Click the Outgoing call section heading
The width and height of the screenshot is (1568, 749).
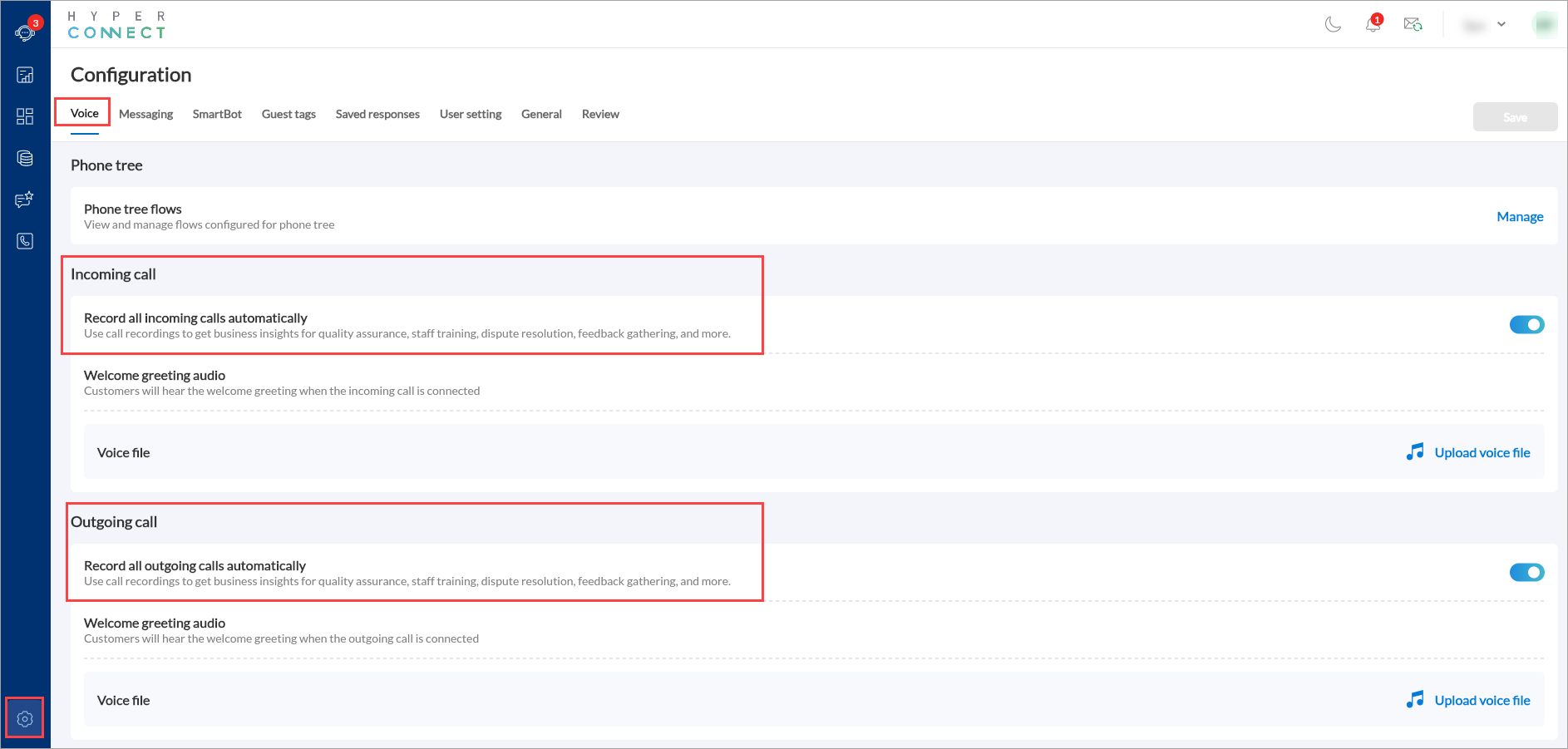[114, 522]
